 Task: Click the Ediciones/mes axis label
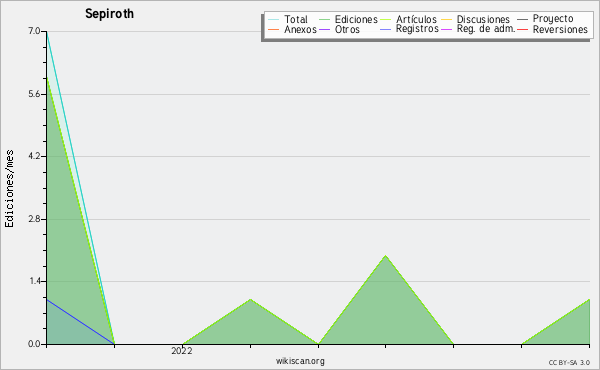(9, 189)
